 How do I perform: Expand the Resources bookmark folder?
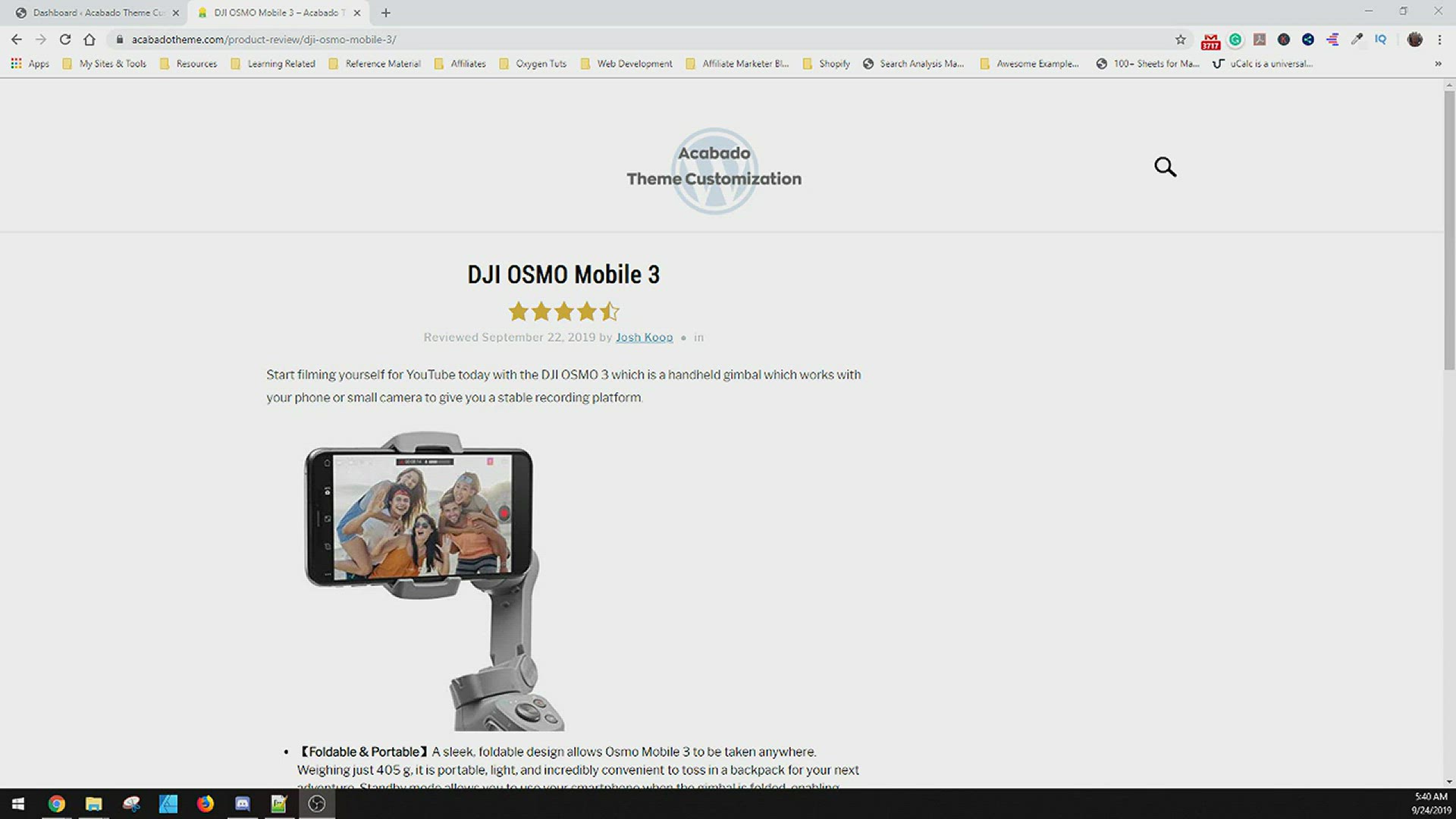(189, 64)
